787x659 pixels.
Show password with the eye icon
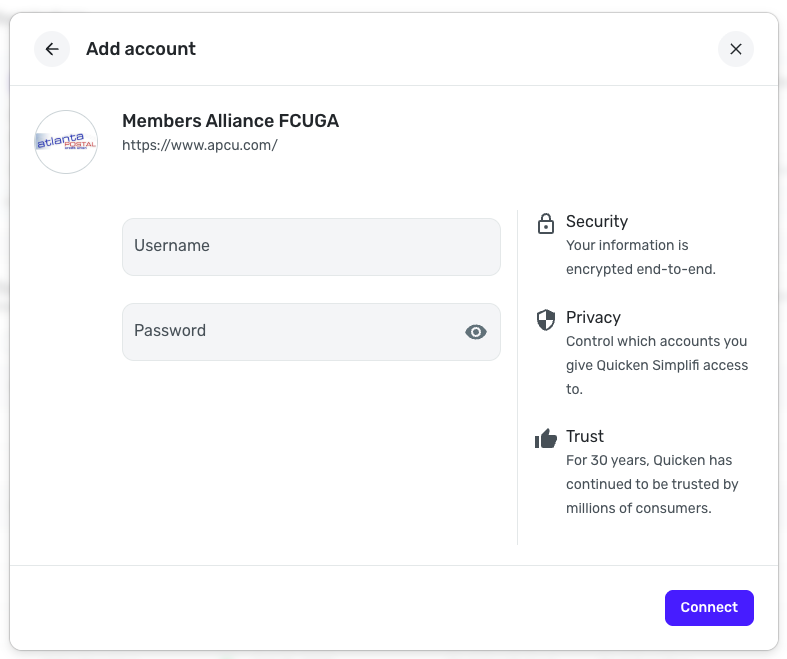coord(476,332)
